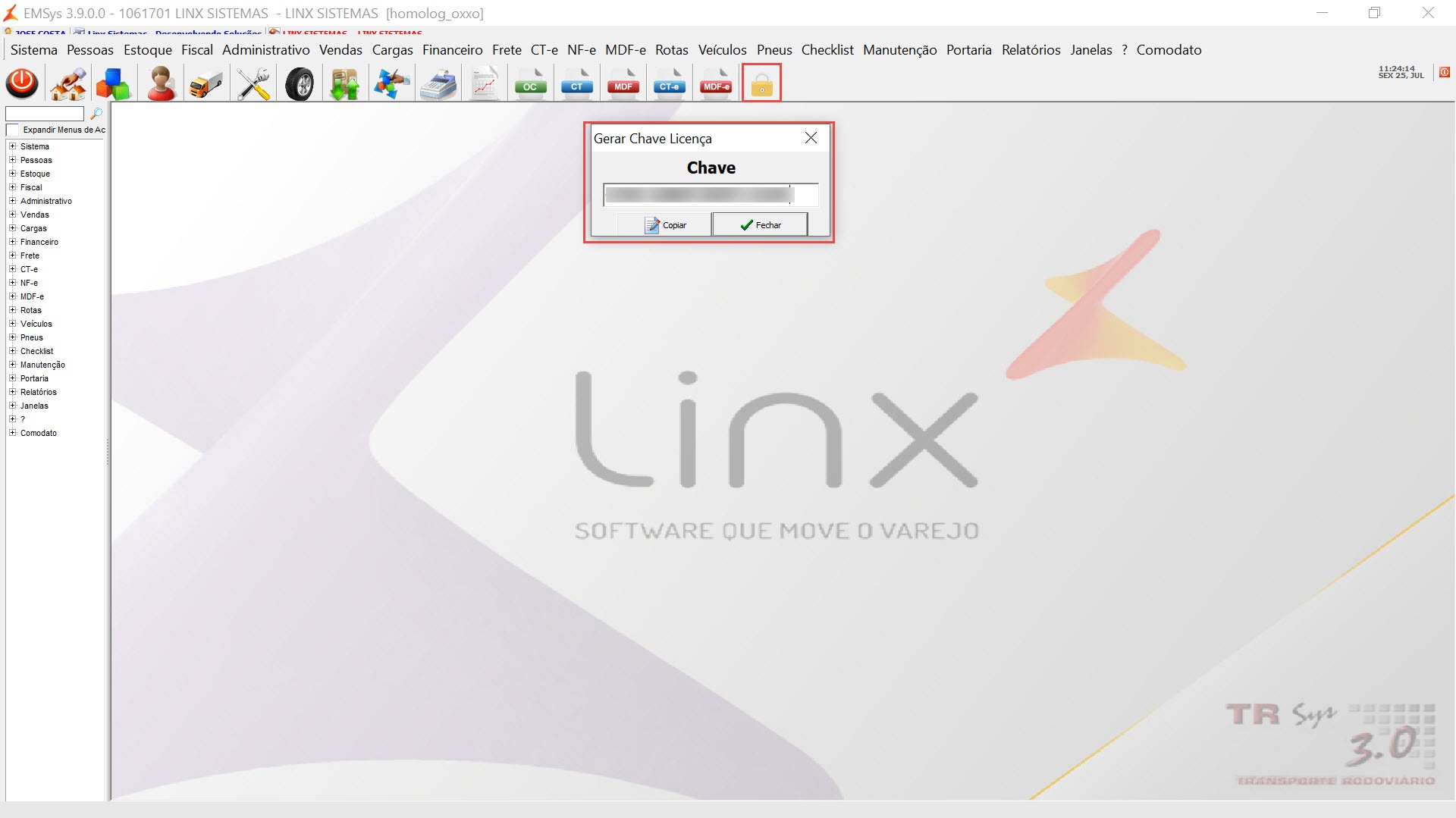Open the red MDF document icon
Image resolution: width=1456 pixels, height=818 pixels.
tap(623, 83)
